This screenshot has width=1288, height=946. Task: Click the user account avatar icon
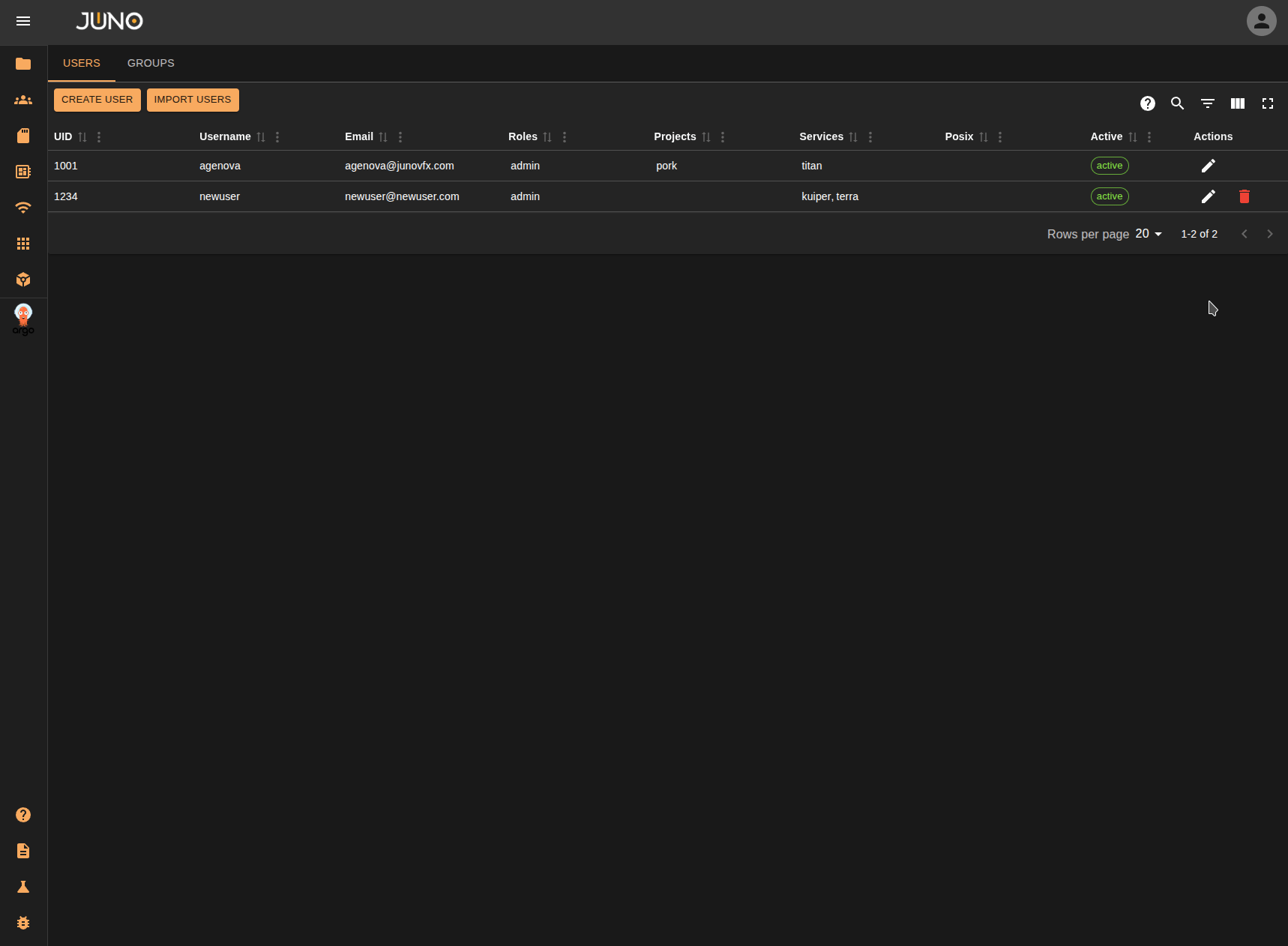click(1261, 21)
